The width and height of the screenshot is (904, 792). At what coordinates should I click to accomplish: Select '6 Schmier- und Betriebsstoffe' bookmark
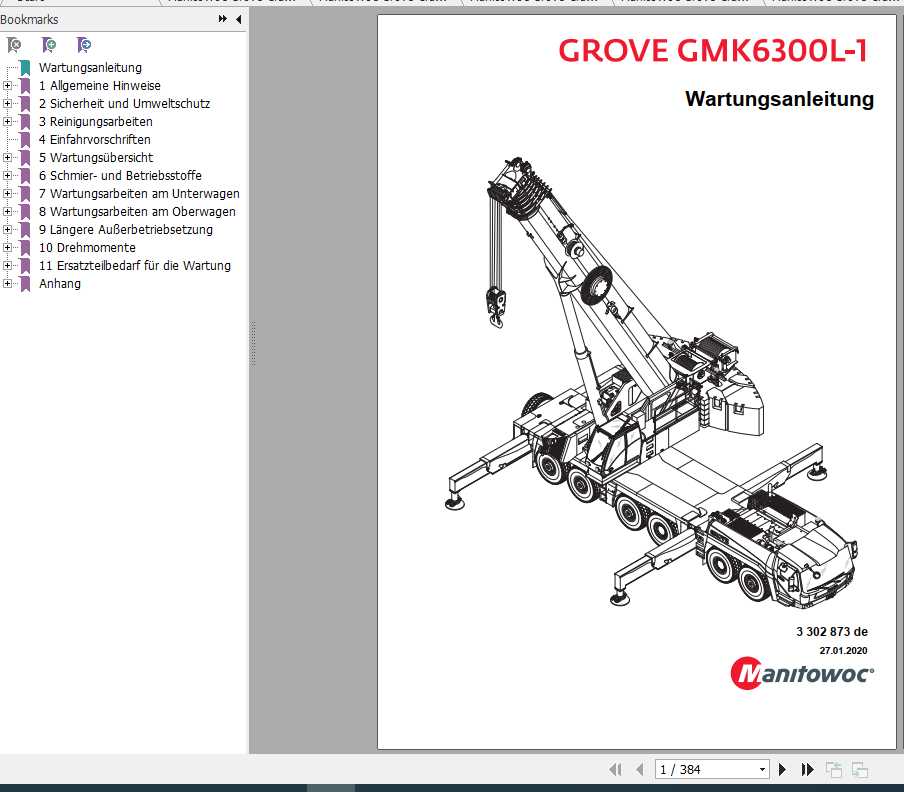tap(120, 175)
